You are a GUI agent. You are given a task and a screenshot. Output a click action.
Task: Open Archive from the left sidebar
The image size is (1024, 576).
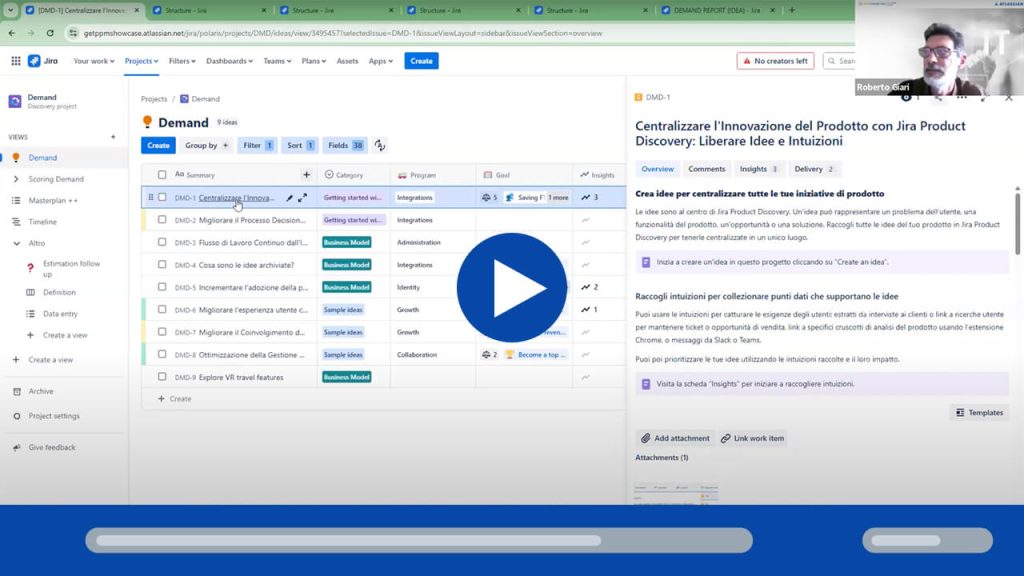click(41, 391)
